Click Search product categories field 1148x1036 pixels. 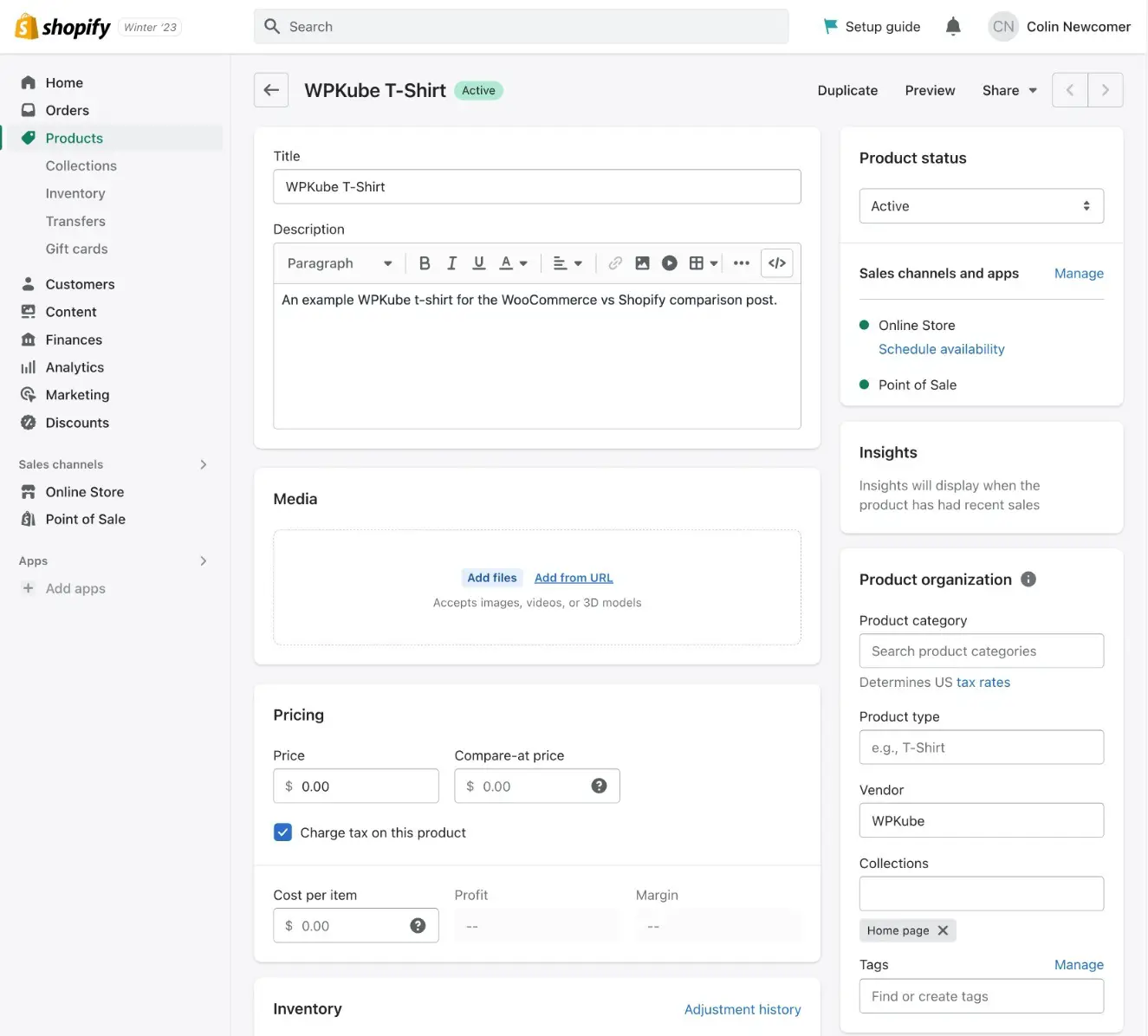click(x=982, y=651)
